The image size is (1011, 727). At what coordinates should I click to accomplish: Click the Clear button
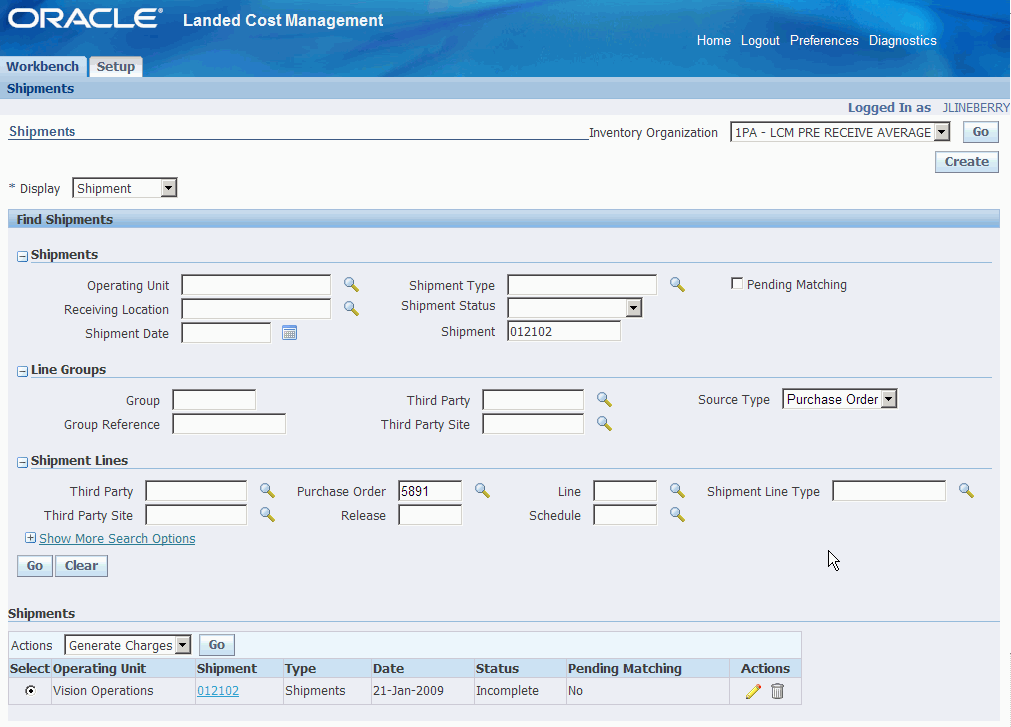click(81, 565)
